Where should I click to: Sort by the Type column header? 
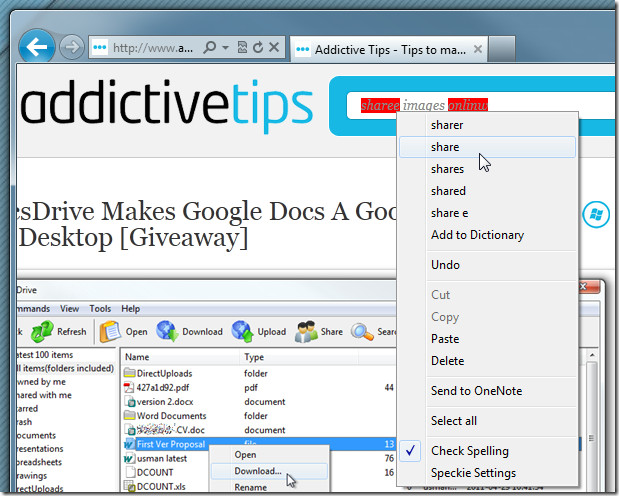point(299,357)
